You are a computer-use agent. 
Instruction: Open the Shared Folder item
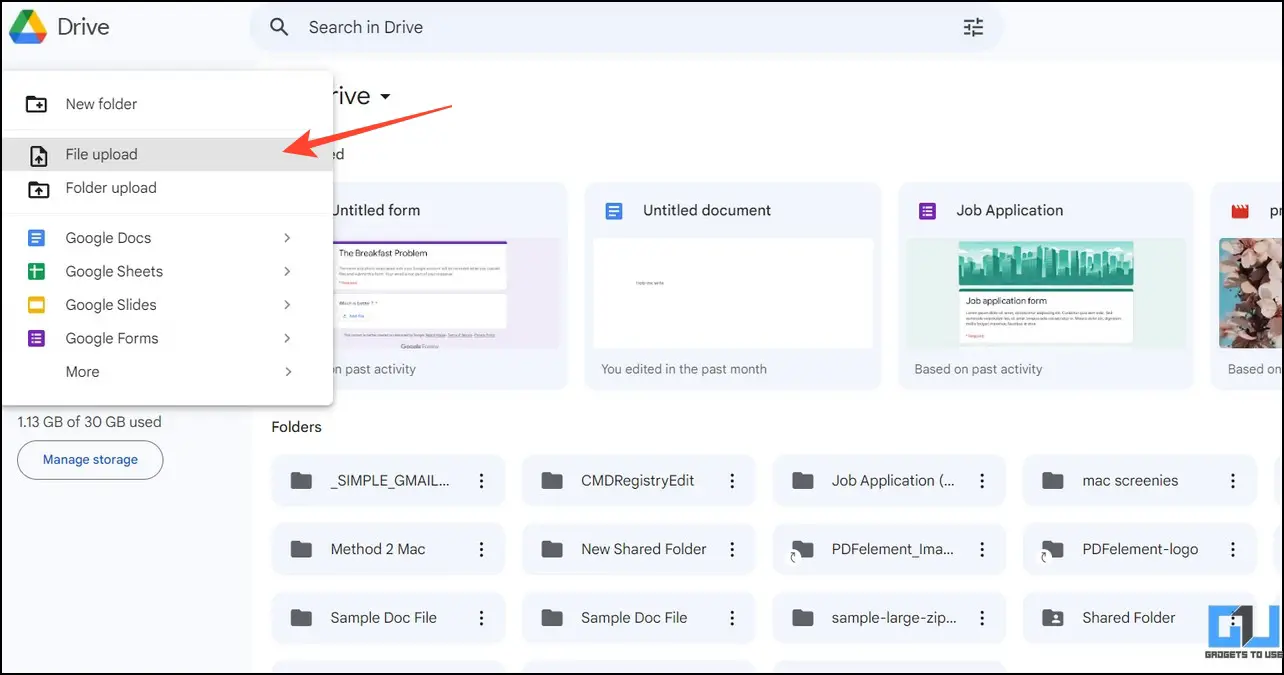point(1139,618)
